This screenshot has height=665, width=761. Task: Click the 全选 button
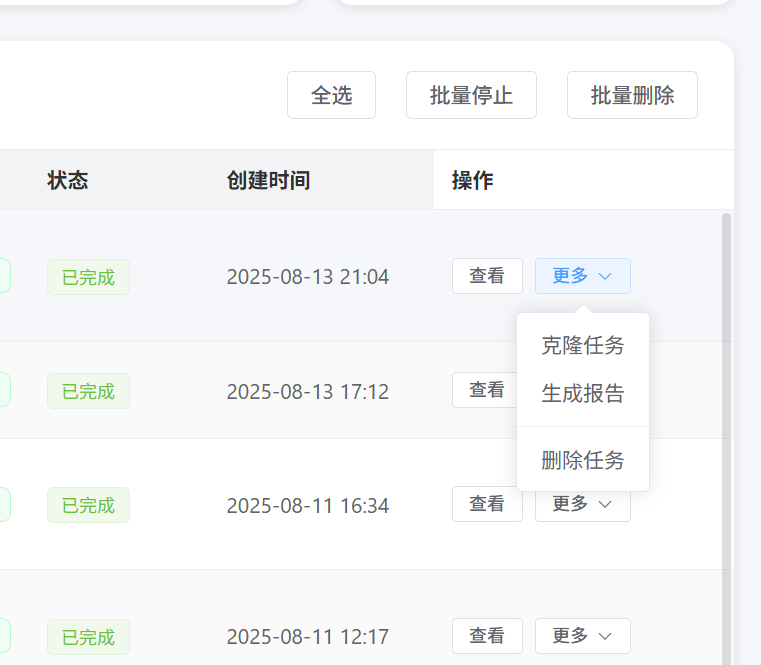pyautogui.click(x=331, y=95)
